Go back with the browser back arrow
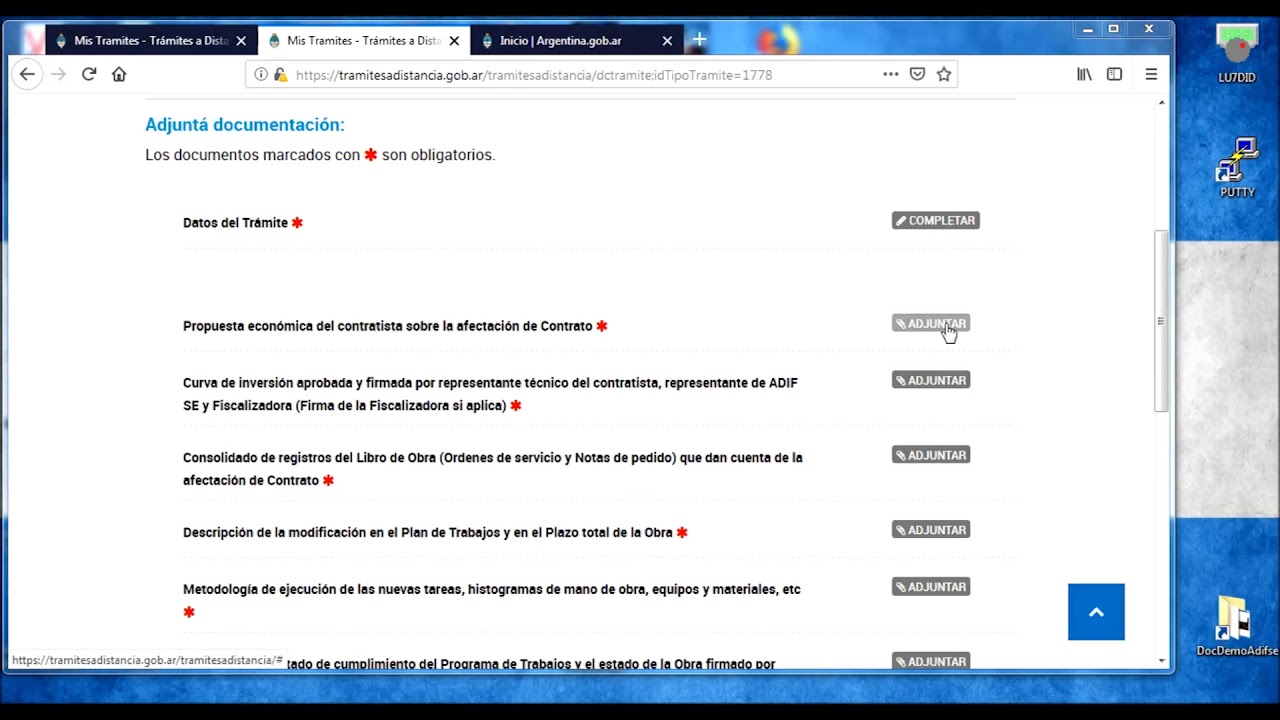 [x=27, y=74]
